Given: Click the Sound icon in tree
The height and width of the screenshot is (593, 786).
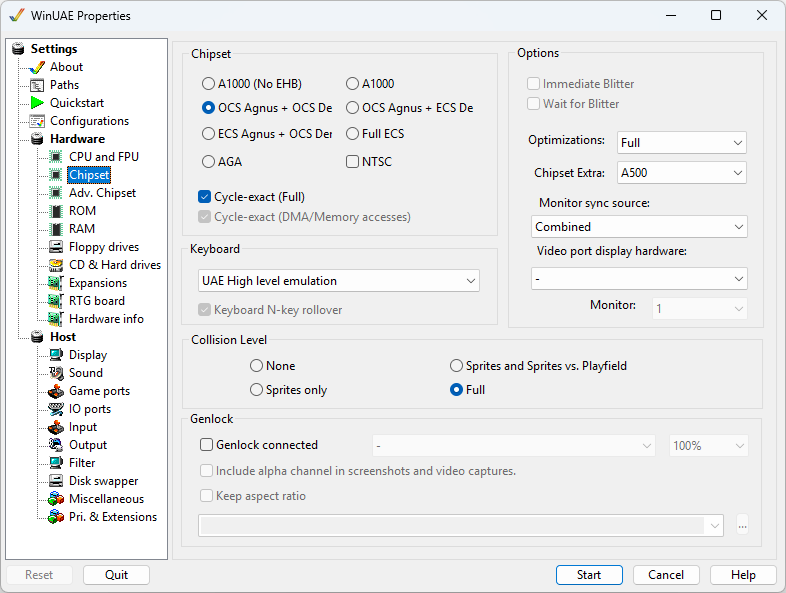Looking at the screenshot, I should click(56, 373).
